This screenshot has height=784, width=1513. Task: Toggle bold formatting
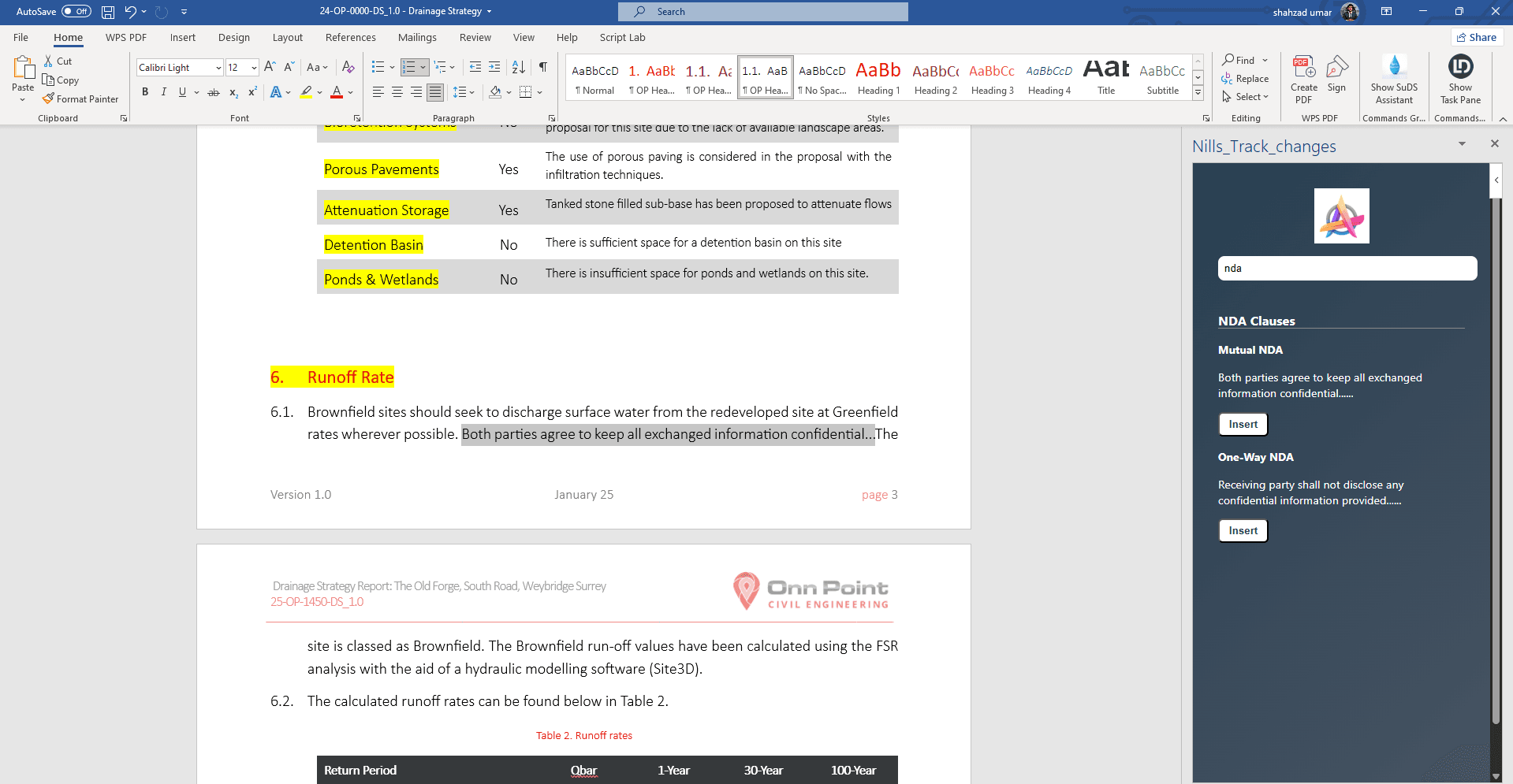pyautogui.click(x=145, y=92)
